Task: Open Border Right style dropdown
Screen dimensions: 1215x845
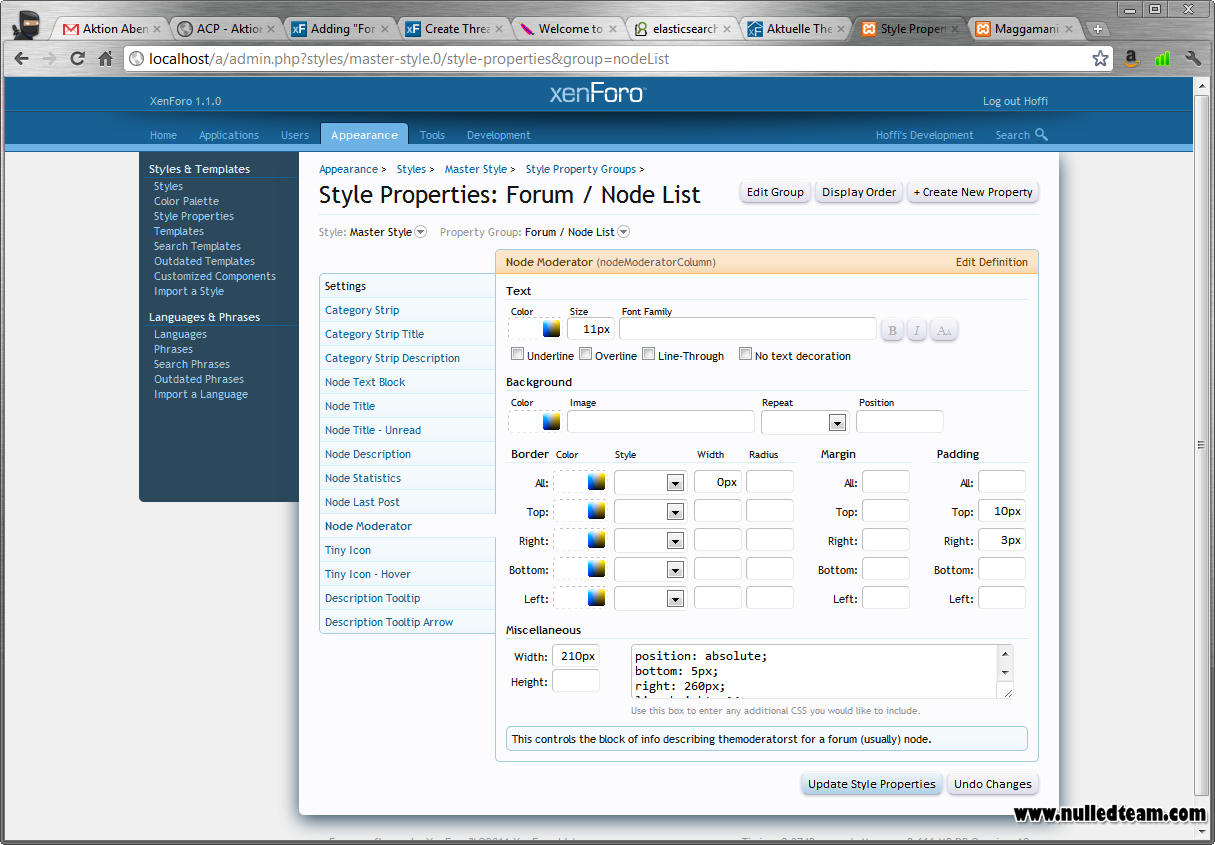Action: [650, 541]
